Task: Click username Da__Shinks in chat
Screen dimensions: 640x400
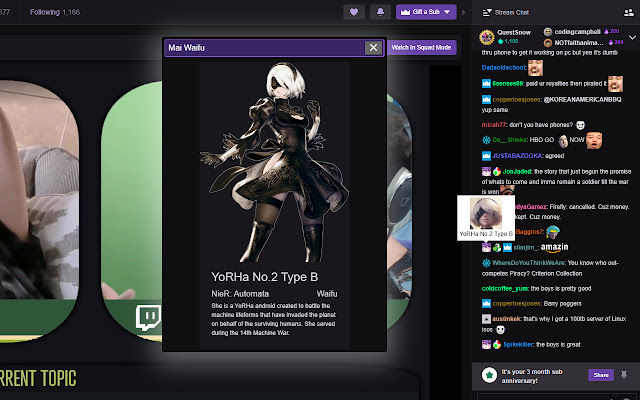Action: (x=509, y=140)
